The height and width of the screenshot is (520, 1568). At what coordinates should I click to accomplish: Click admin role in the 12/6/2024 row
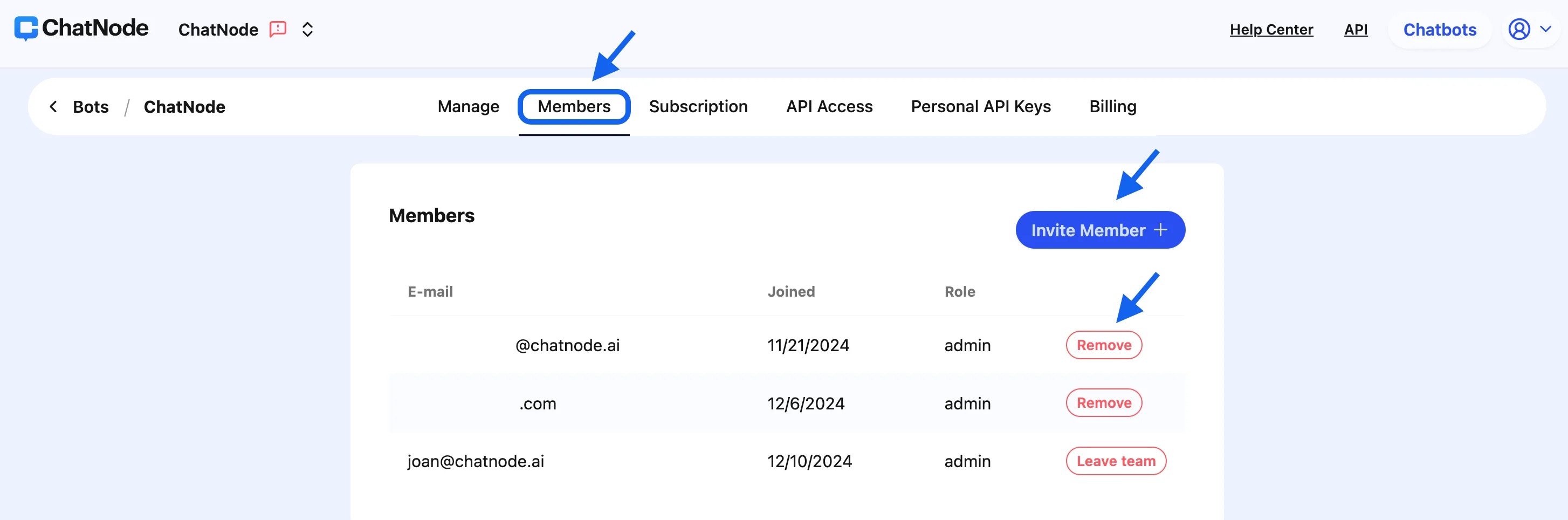[967, 403]
